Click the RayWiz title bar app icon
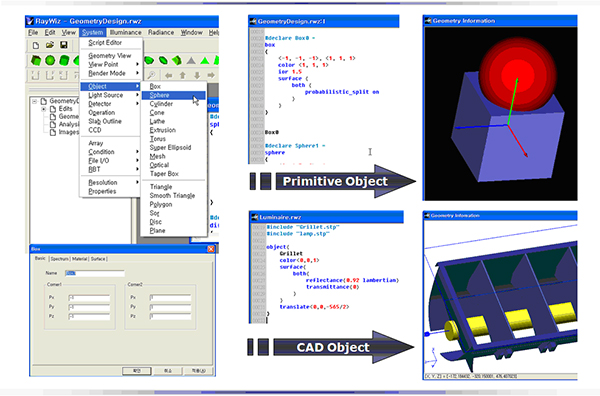Viewport: 600px width, 396px height. point(30,21)
